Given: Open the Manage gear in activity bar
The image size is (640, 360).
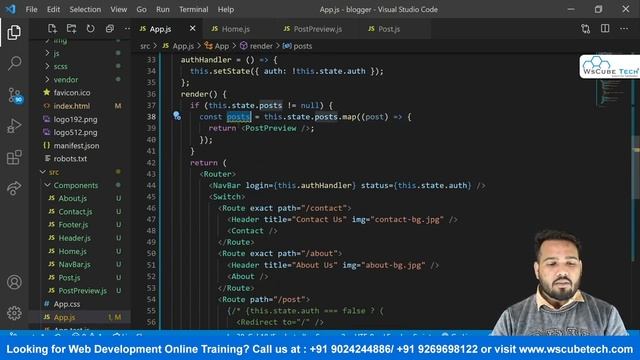Looking at the screenshot, I should coord(14,313).
